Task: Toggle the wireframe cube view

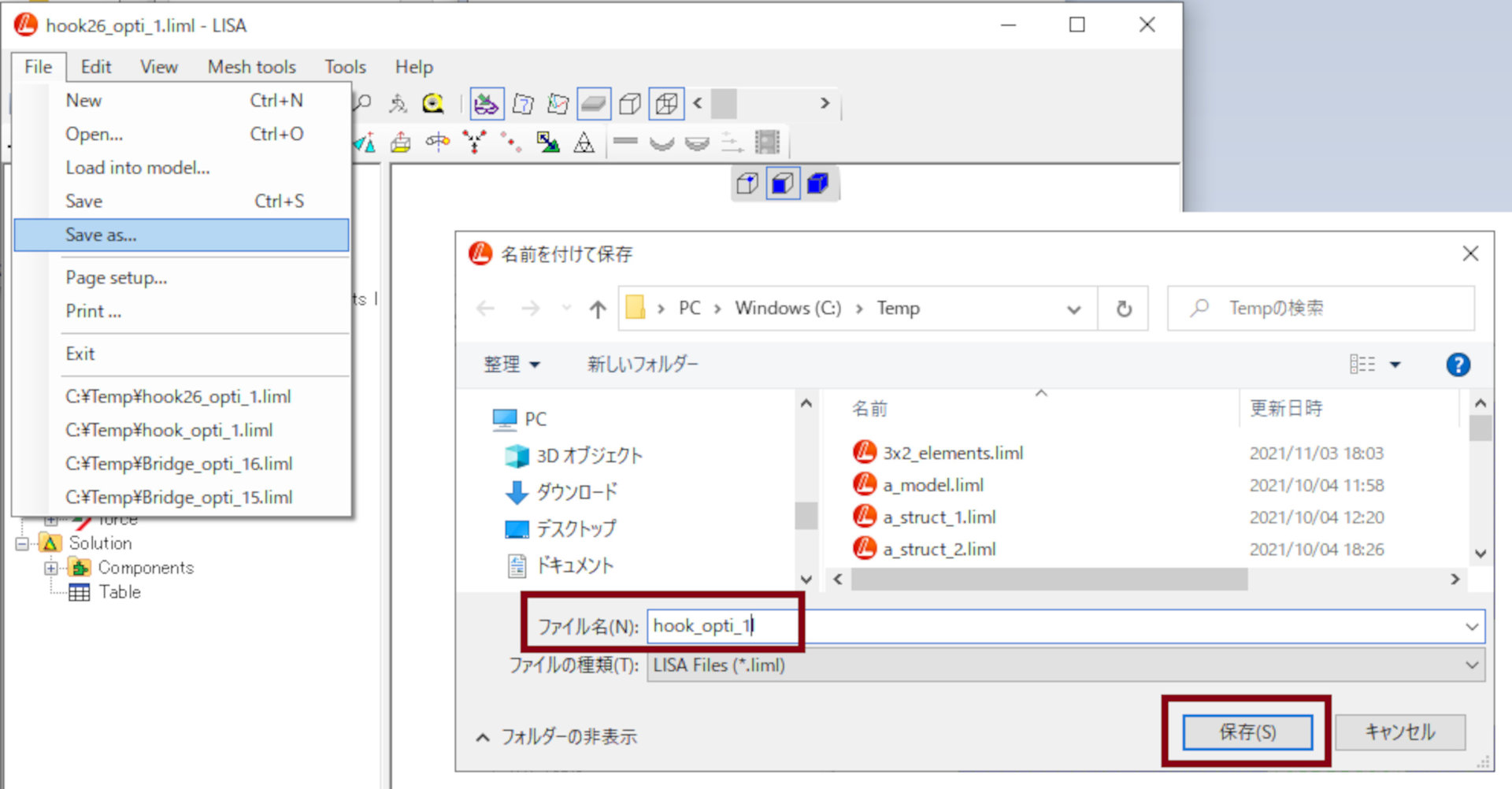Action: point(666,103)
